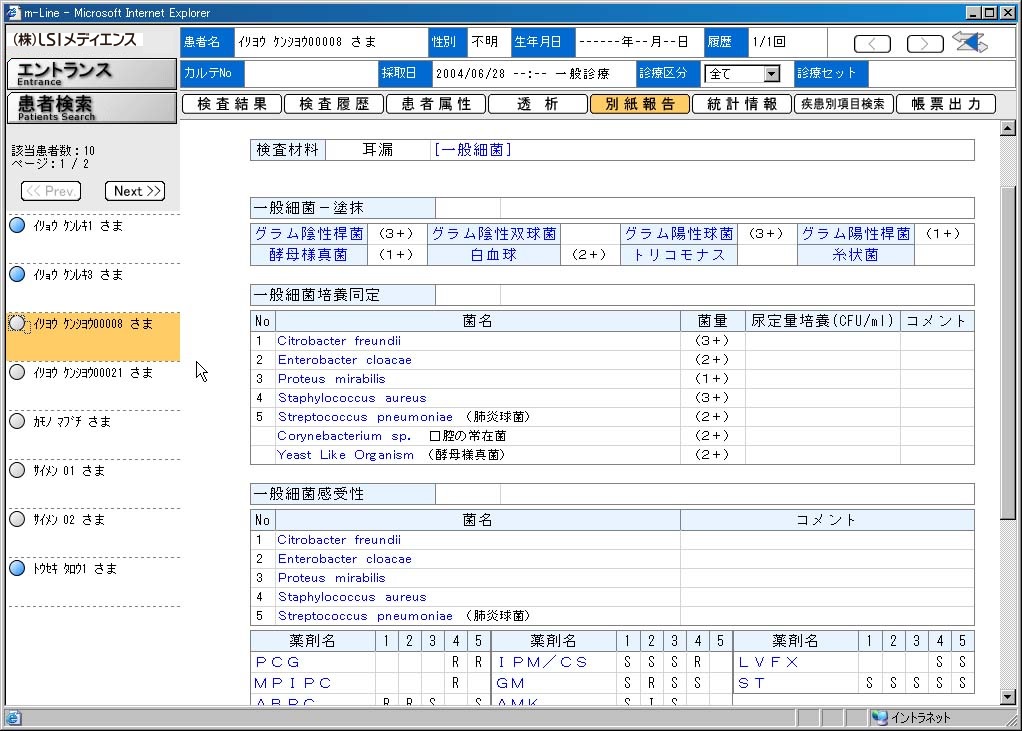This screenshot has width=1022, height=731.
Task: Click the ST drug name
Action: point(752,683)
